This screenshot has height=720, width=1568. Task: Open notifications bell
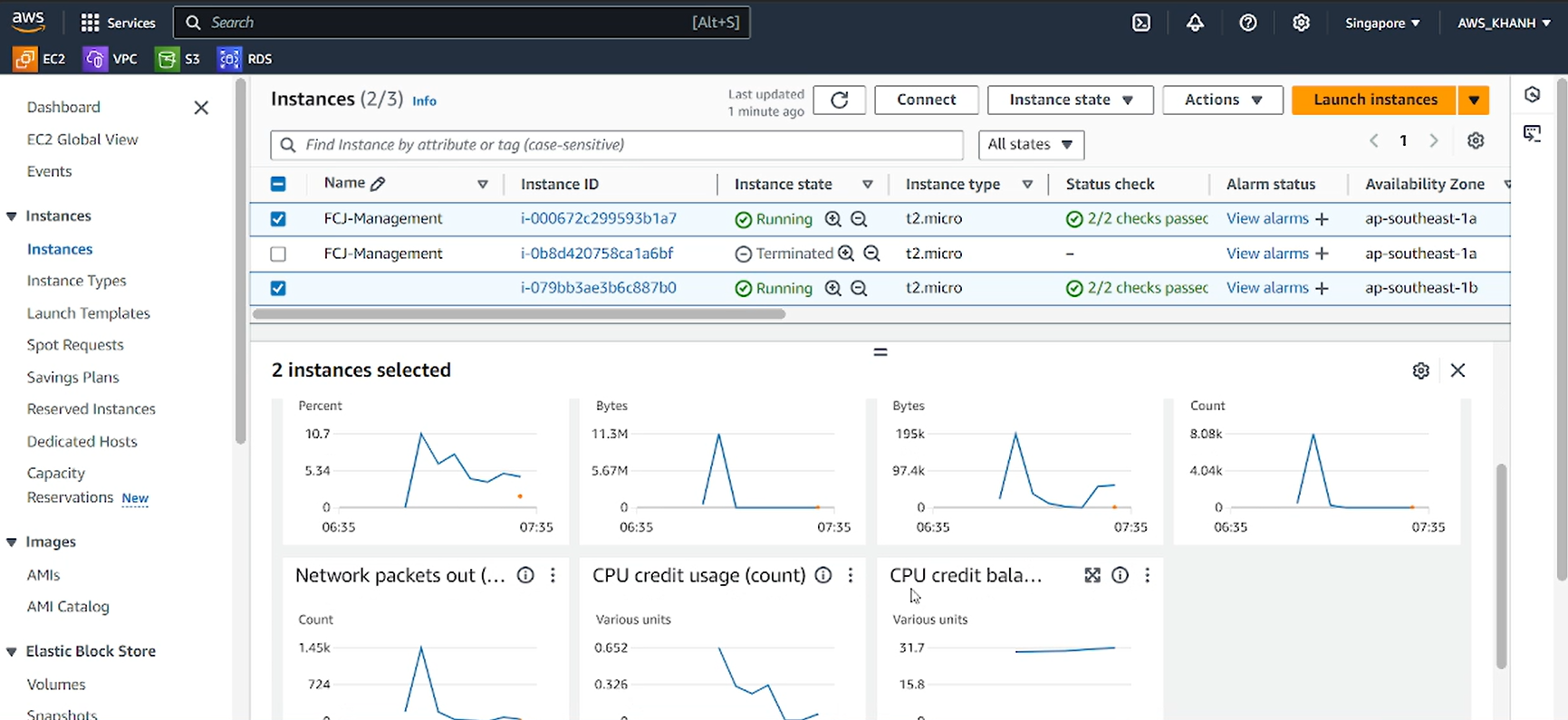(x=1195, y=23)
